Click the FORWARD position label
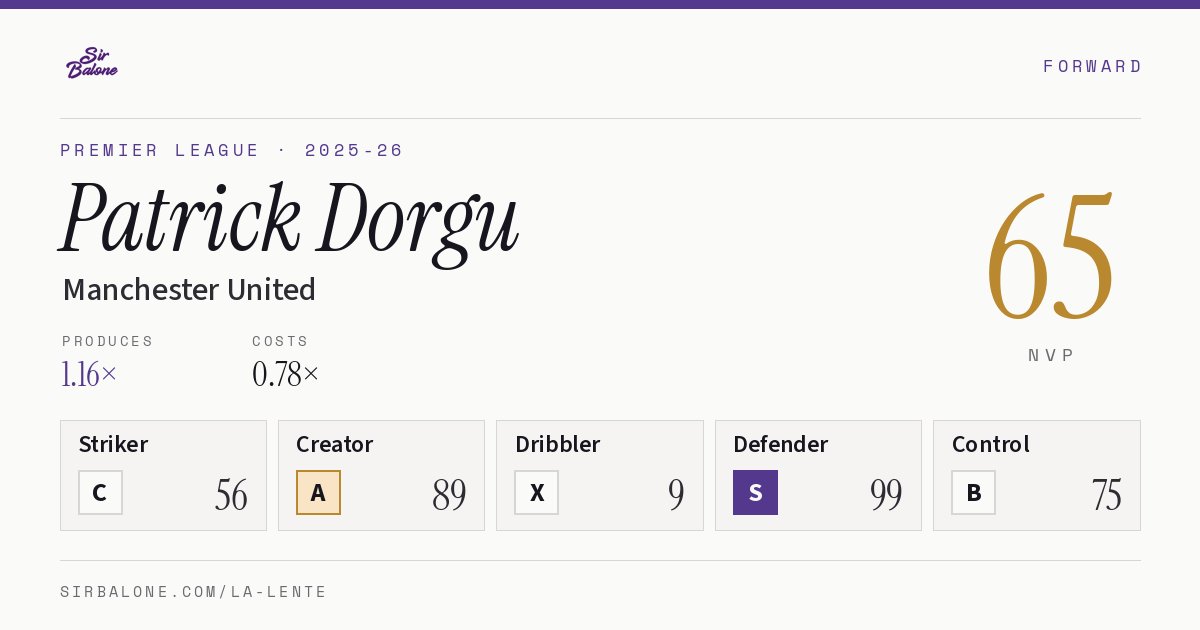The width and height of the screenshot is (1200, 630). pyautogui.click(x=1092, y=66)
